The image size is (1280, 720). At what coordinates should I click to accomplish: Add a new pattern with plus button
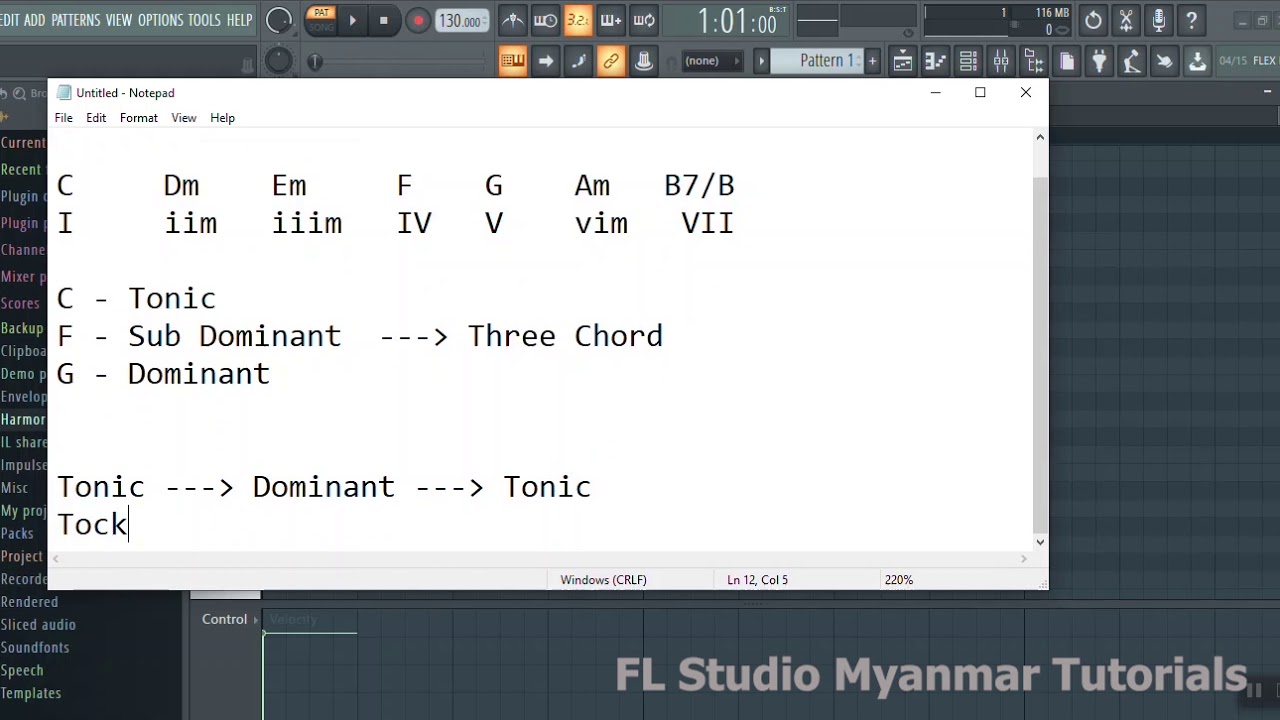point(872,61)
